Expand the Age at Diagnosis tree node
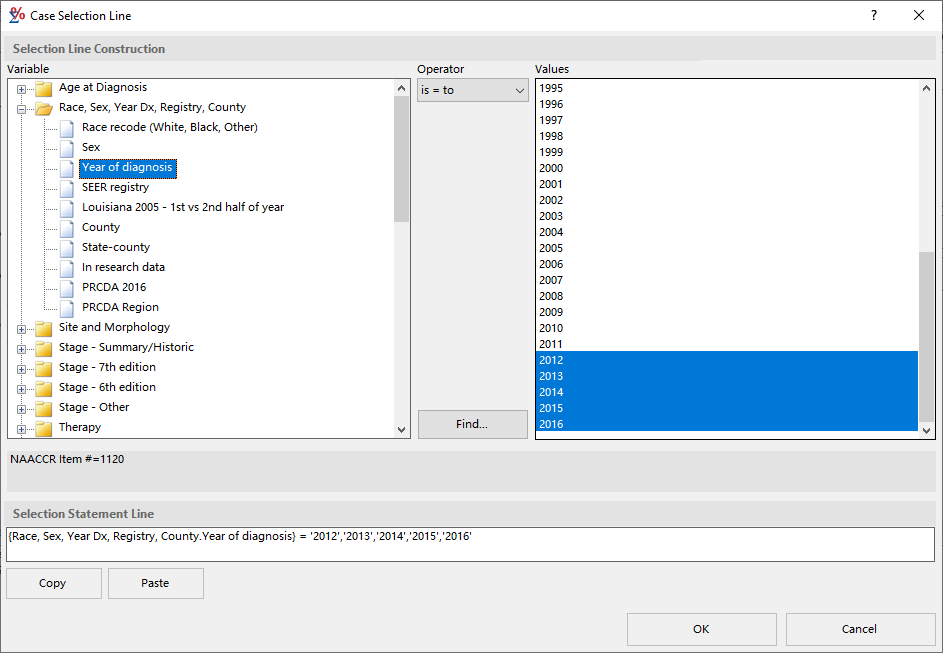The height and width of the screenshot is (653, 943). (21, 89)
